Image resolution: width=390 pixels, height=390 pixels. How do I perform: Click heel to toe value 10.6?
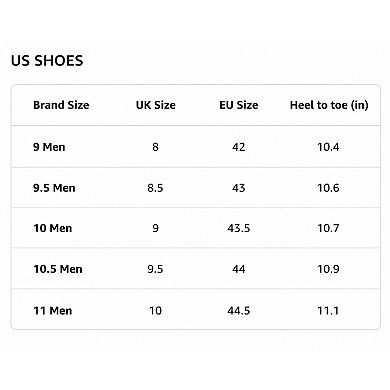click(328, 188)
